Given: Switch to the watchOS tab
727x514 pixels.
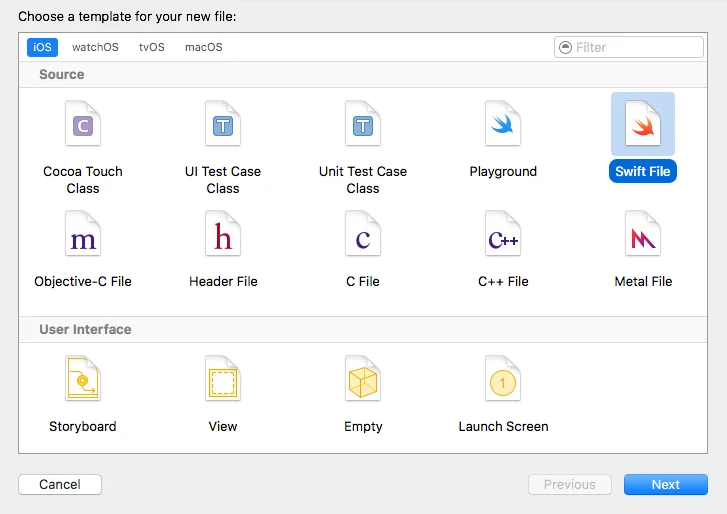Looking at the screenshot, I should [95, 47].
